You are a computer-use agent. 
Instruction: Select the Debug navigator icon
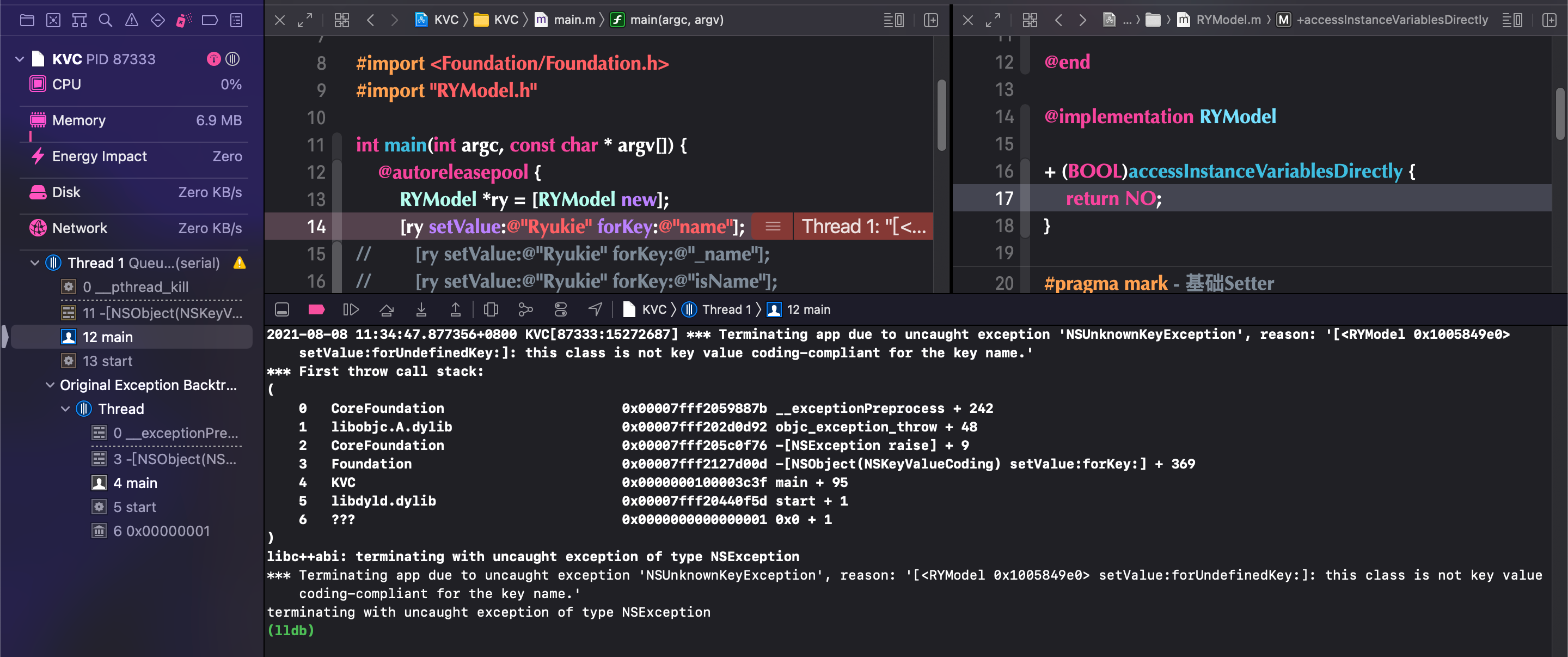[x=184, y=20]
